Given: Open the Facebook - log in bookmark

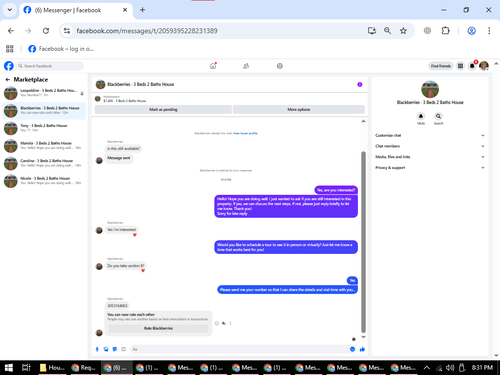Looking at the screenshot, I should pyautogui.click(x=61, y=49).
